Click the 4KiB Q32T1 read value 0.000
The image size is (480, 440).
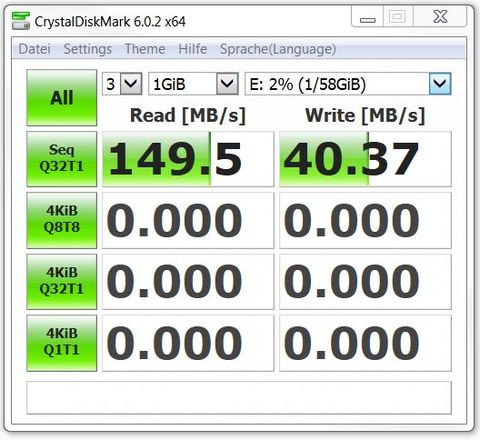coord(188,282)
